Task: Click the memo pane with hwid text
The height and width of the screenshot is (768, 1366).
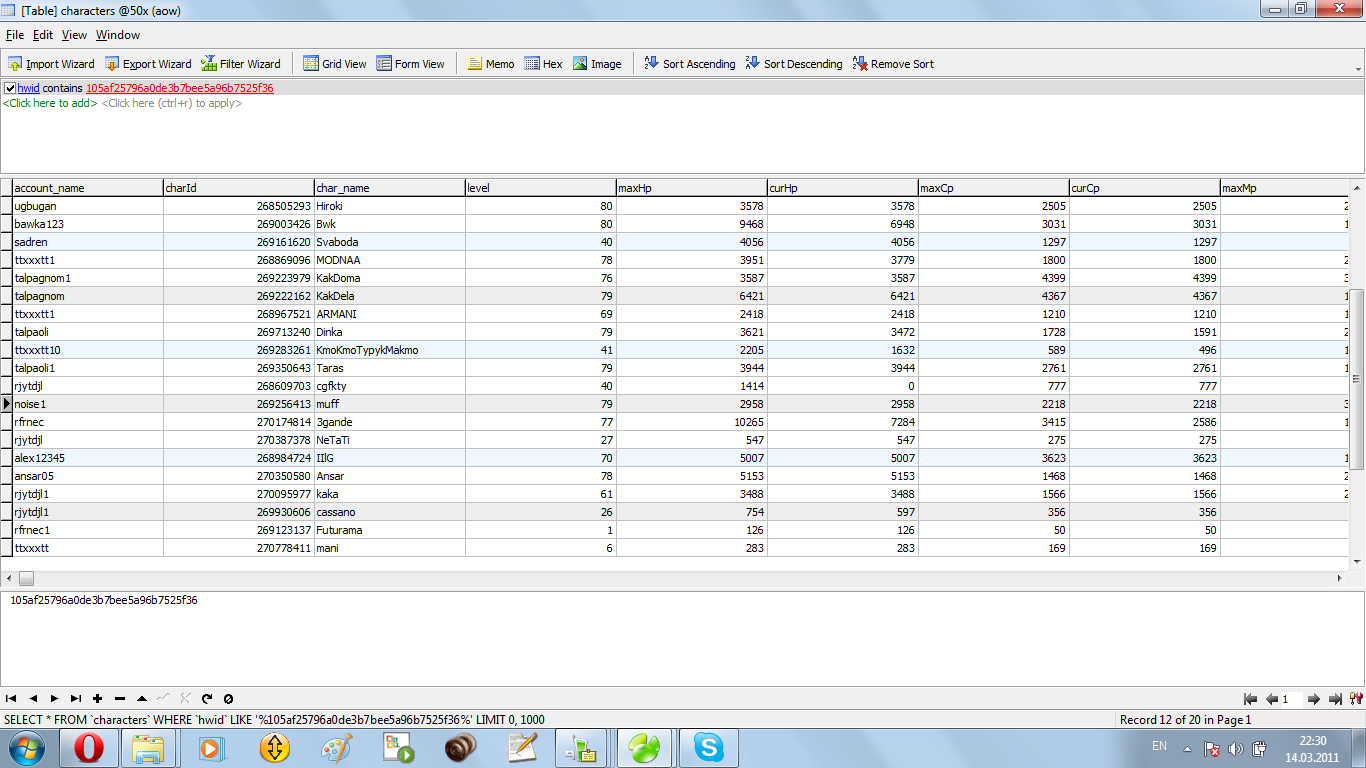Action: (x=682, y=638)
